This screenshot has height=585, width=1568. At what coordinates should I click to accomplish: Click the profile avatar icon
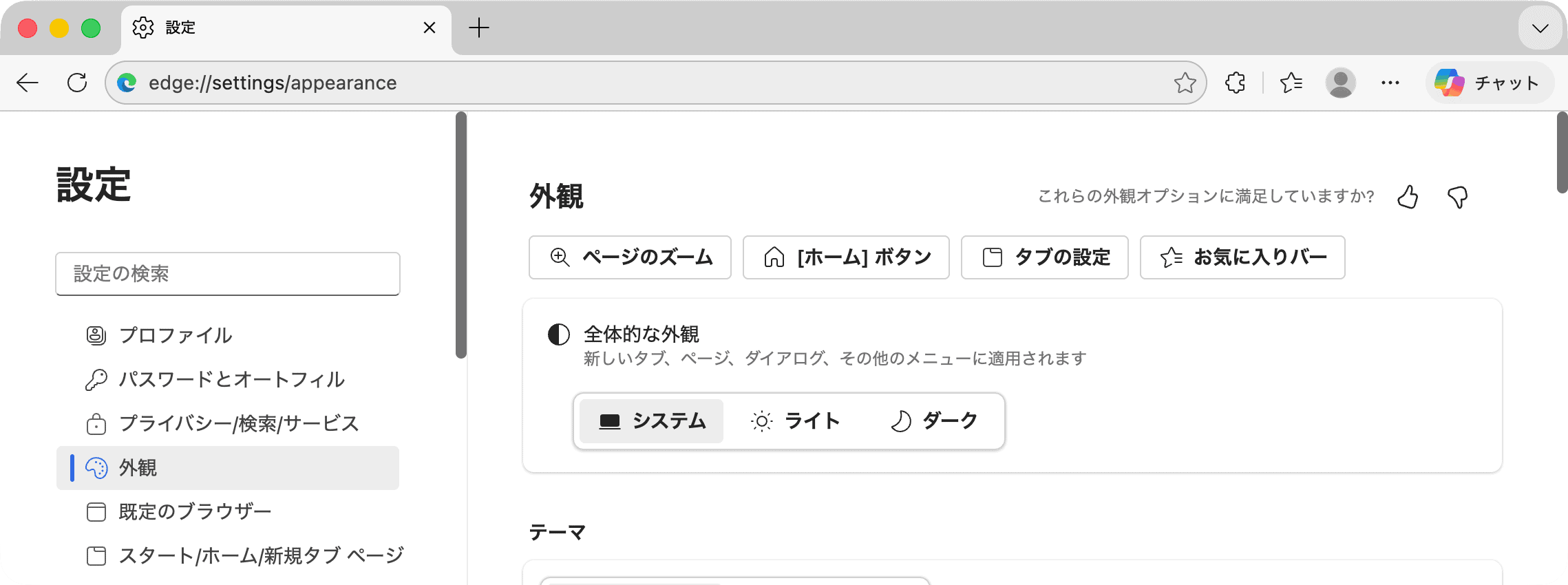(1341, 83)
